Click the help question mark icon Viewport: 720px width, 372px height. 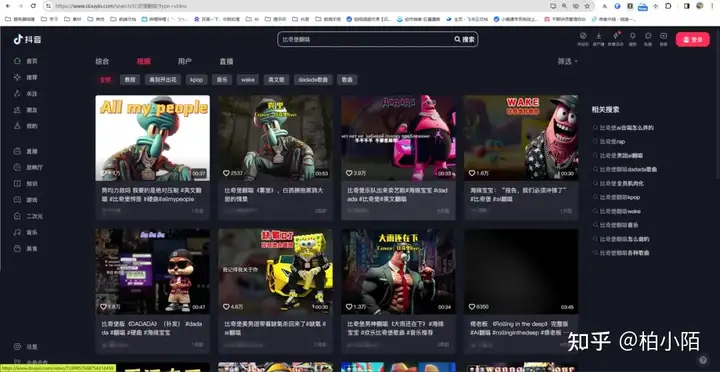(x=703, y=360)
